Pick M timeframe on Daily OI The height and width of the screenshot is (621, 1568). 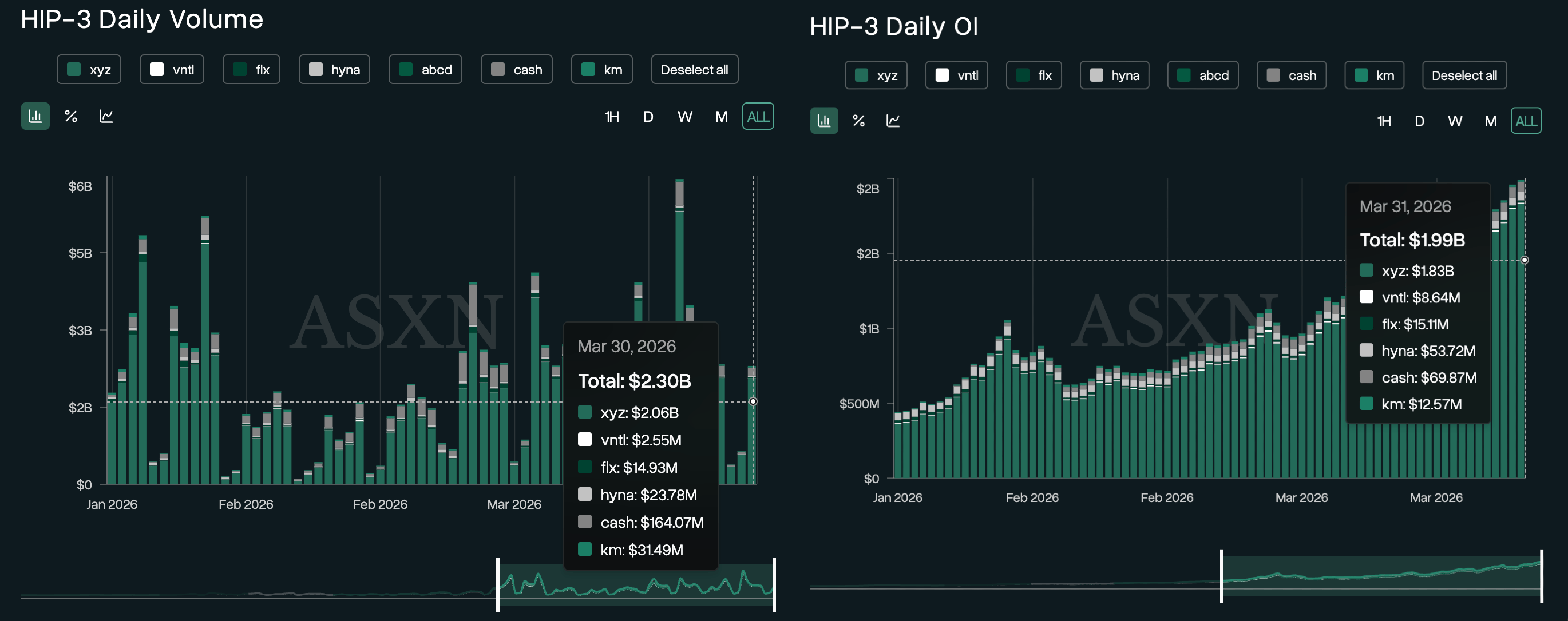[x=1490, y=121]
